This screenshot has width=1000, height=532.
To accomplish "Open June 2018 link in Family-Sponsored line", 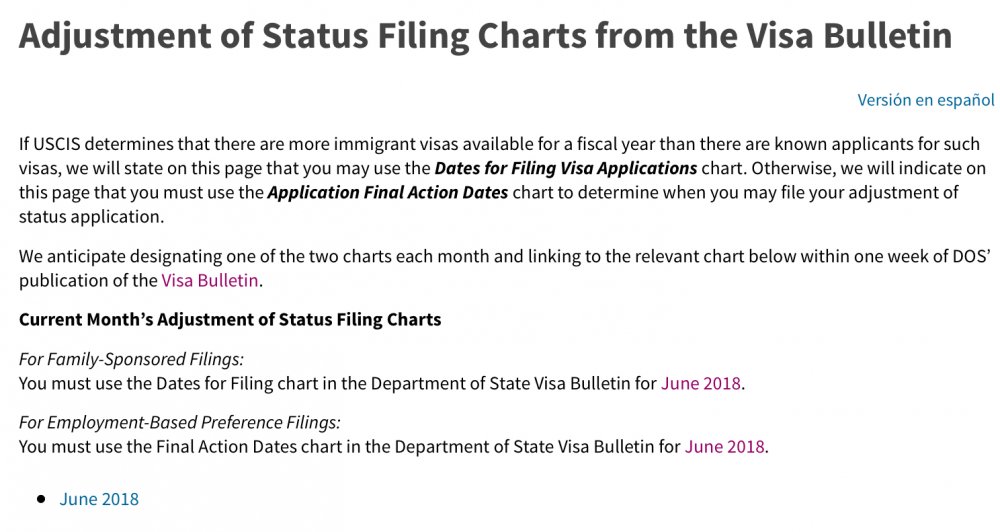I will [701, 383].
